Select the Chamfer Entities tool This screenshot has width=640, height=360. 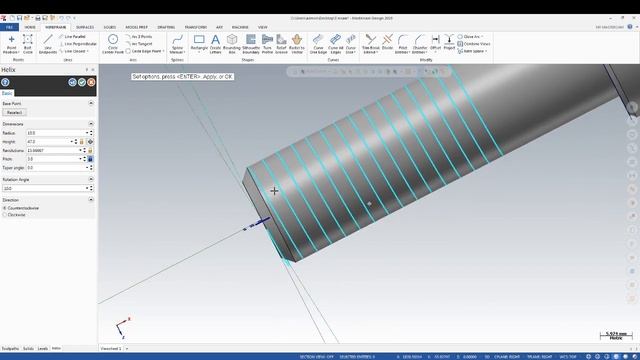click(x=419, y=44)
